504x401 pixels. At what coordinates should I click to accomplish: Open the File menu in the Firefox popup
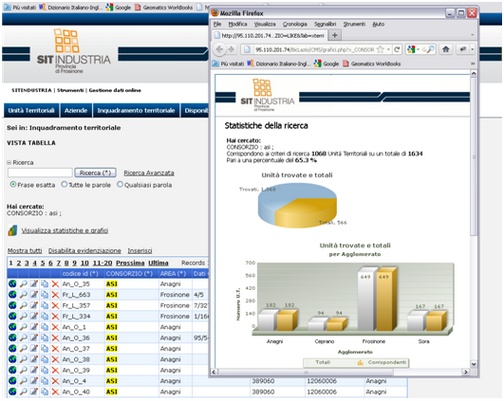tap(217, 24)
